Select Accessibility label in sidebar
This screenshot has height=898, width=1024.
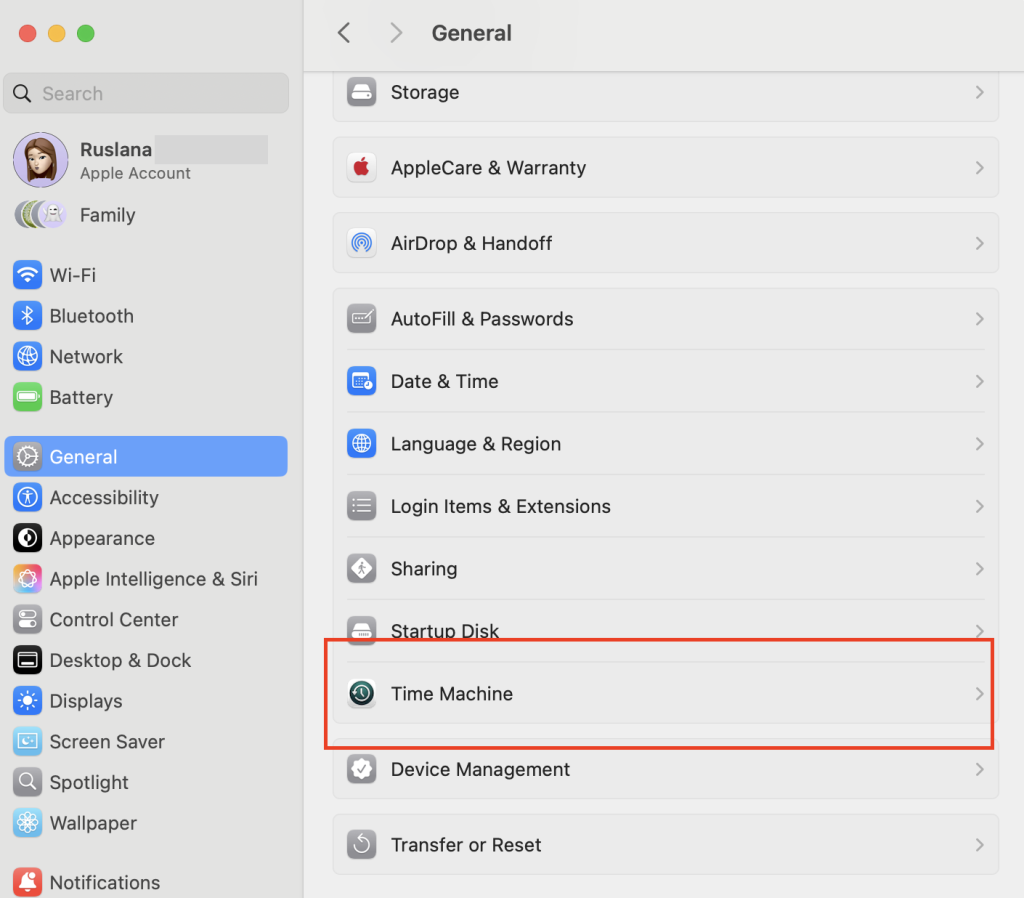click(104, 498)
